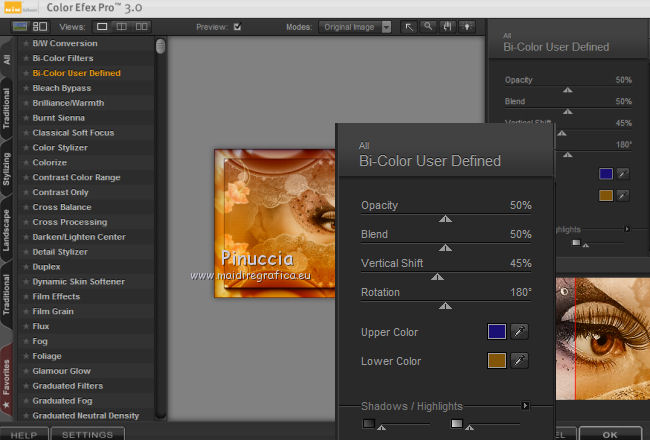Activate the magnifier zoom tool
The height and width of the screenshot is (440, 650).
[x=428, y=27]
